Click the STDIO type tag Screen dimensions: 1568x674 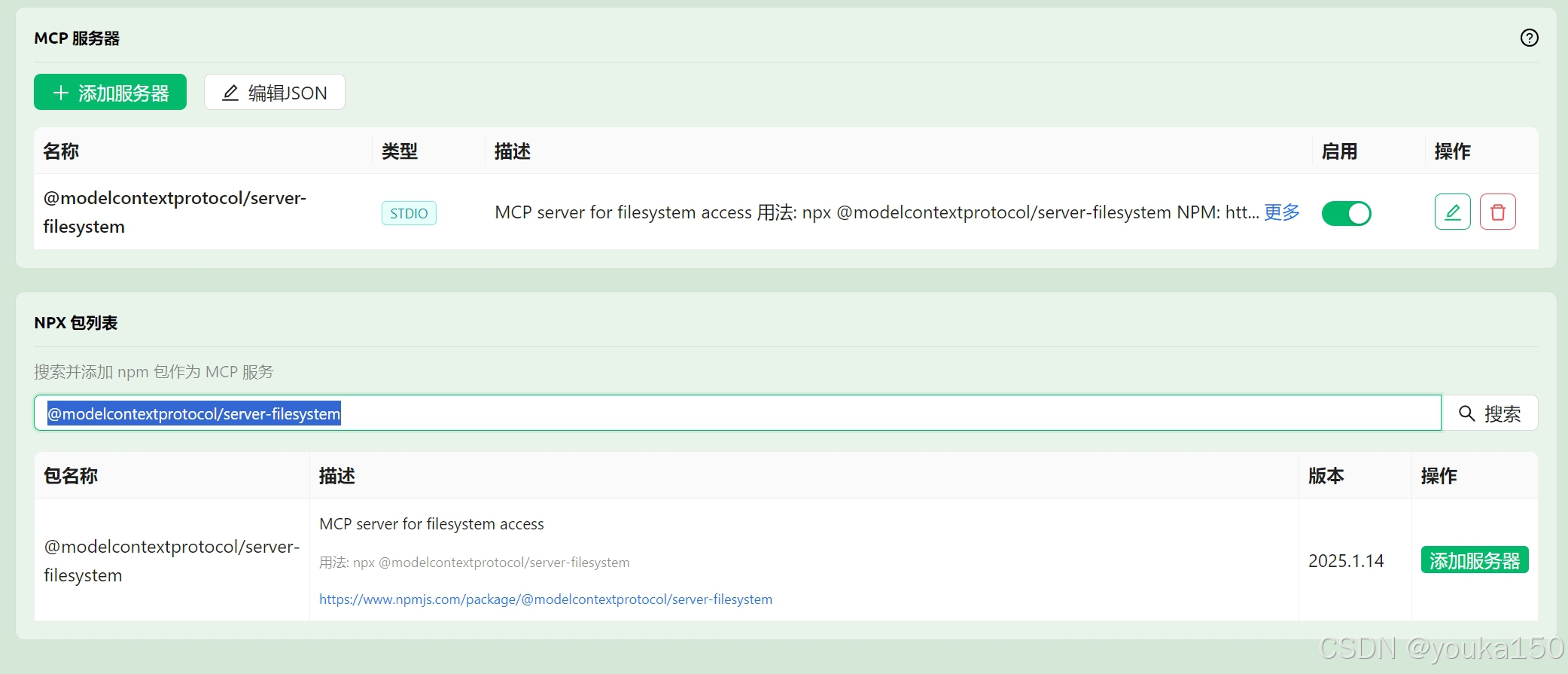(x=409, y=213)
